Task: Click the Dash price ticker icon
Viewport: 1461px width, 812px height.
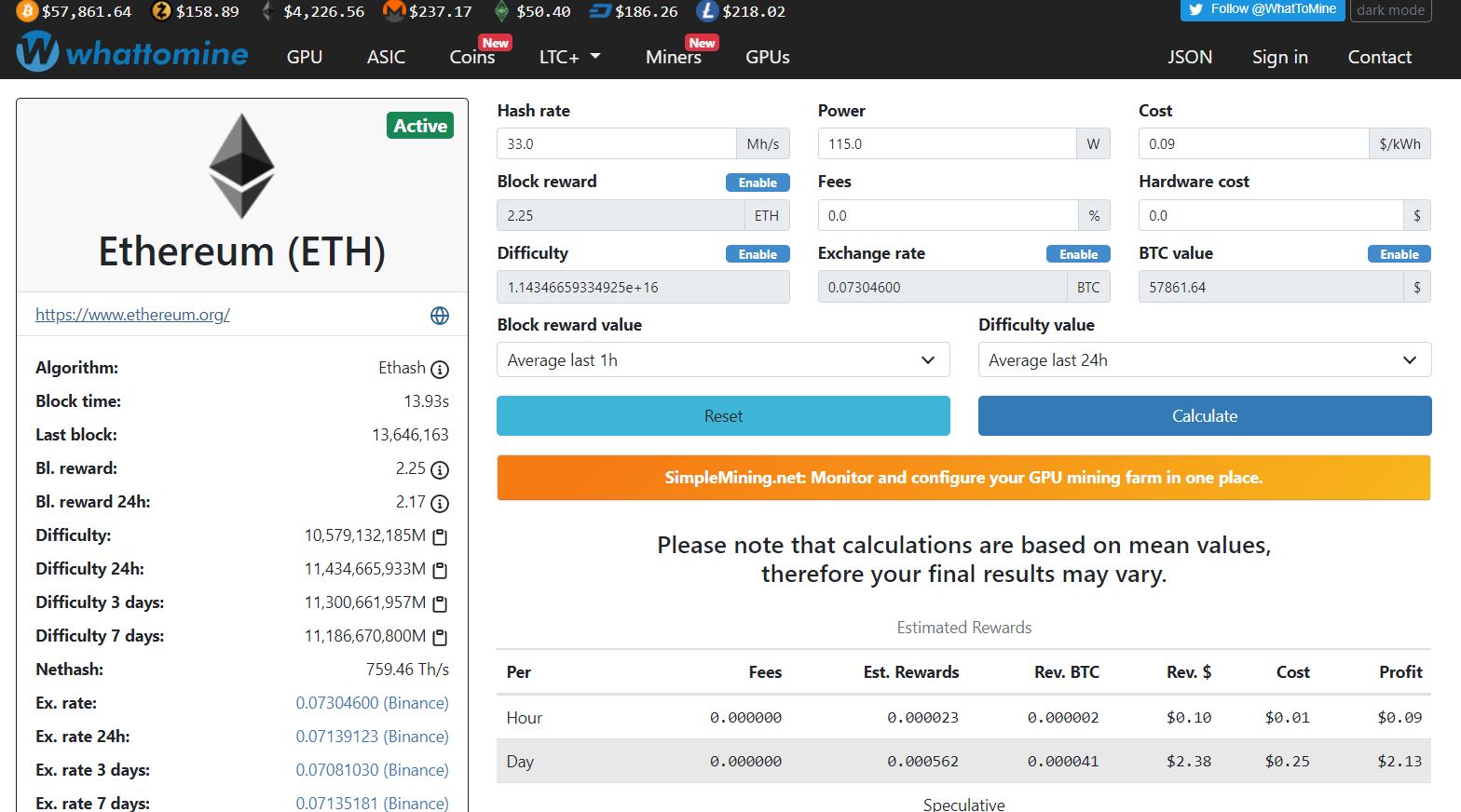Action: (601, 11)
